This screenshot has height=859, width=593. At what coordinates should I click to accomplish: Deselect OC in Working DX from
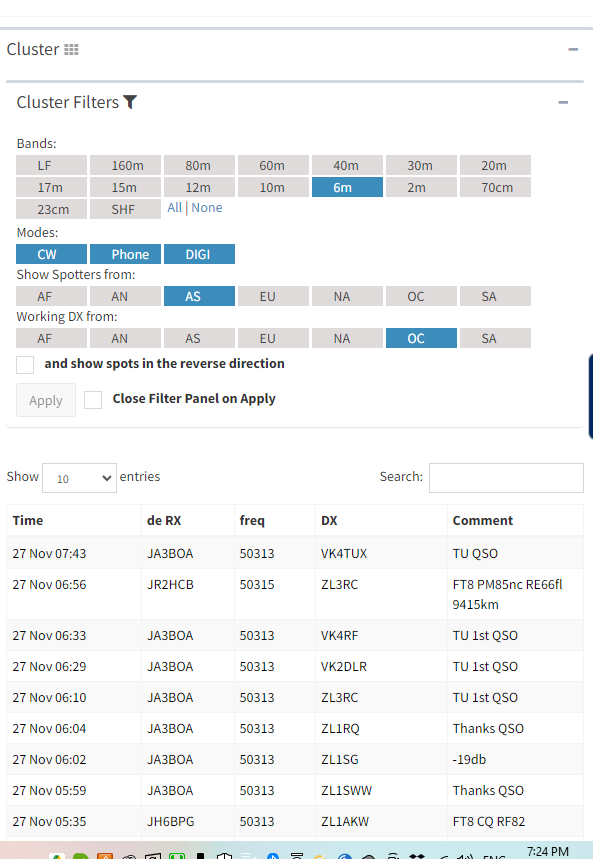[421, 339]
